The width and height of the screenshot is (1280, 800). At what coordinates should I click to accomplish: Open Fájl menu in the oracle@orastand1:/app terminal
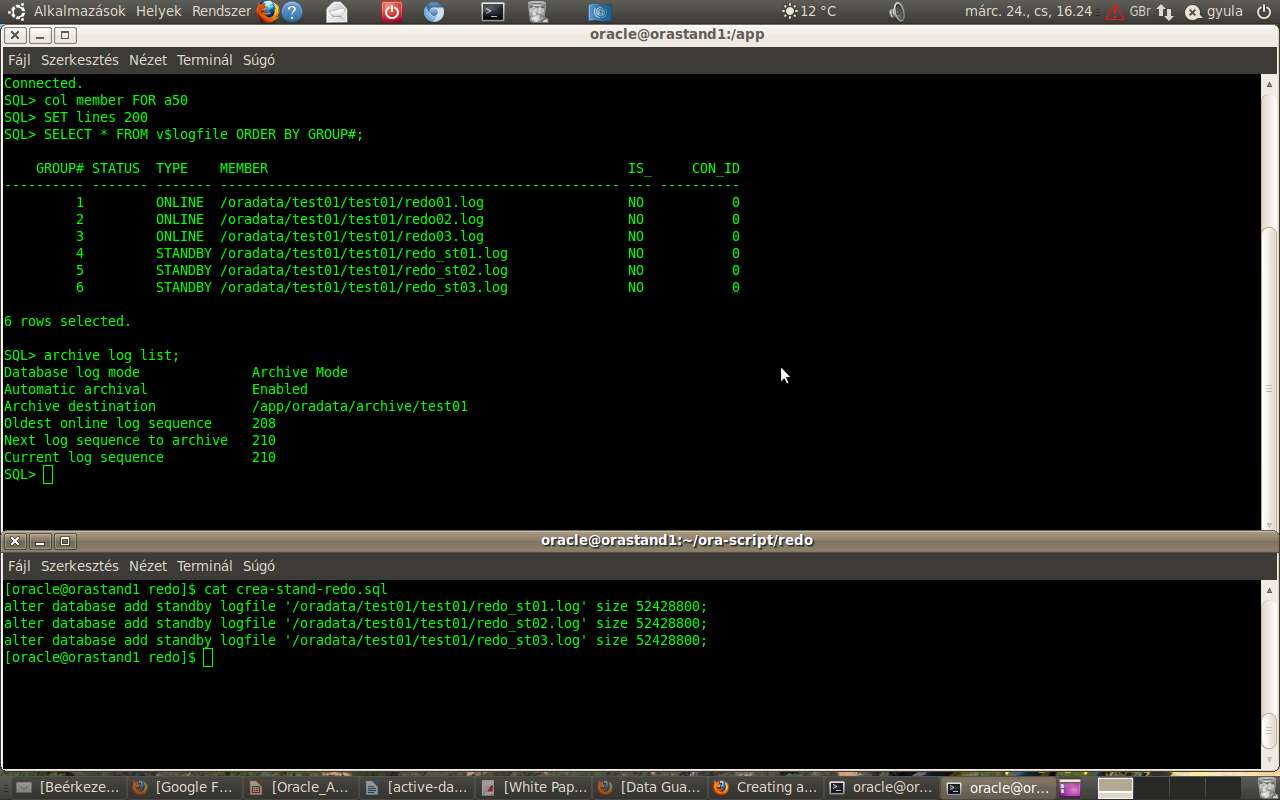tap(19, 60)
